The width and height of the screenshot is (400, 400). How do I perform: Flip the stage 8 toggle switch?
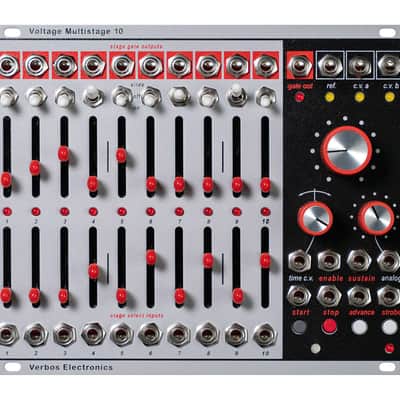208,96
